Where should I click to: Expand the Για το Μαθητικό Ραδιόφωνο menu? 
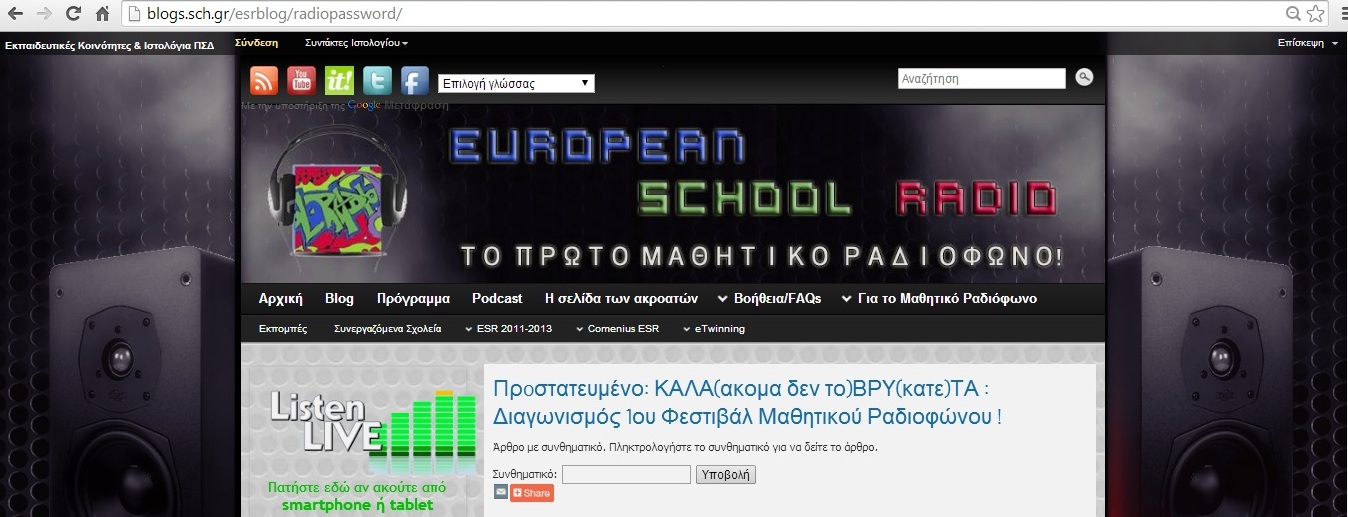[x=938, y=298]
